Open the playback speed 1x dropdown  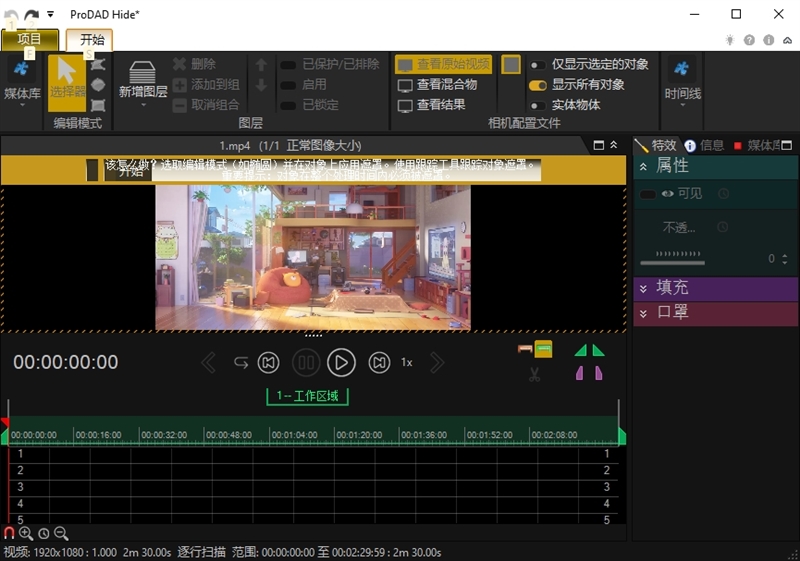[407, 363]
